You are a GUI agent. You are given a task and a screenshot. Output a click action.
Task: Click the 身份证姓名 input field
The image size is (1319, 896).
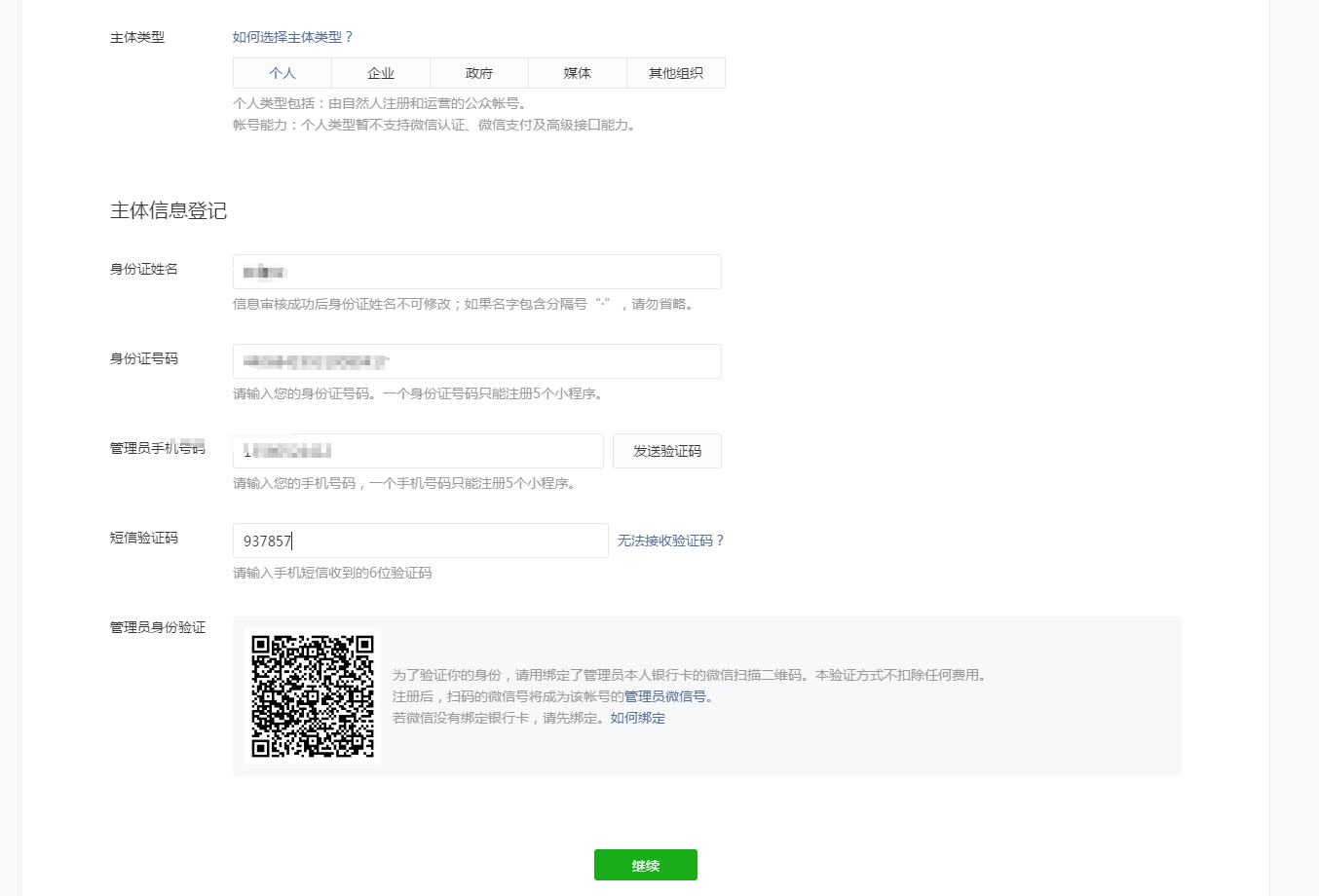pyautogui.click(x=477, y=272)
